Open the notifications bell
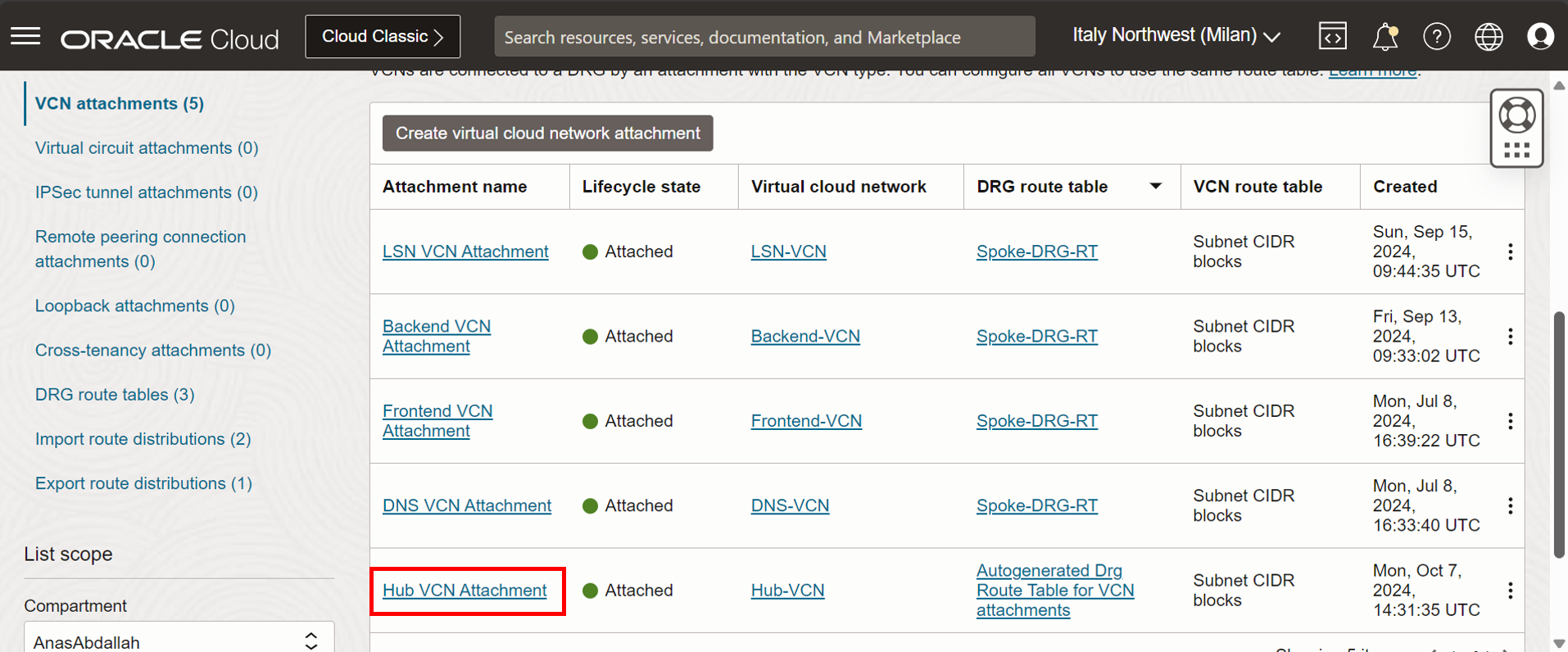The image size is (1568, 652). coord(1385,37)
